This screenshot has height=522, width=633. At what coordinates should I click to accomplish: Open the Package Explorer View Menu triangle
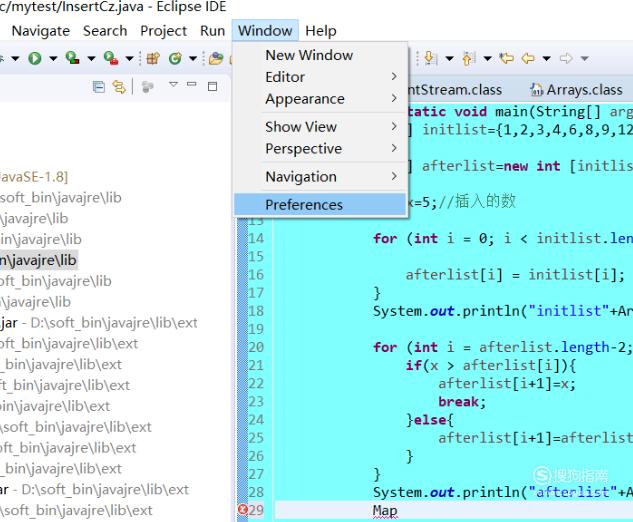[x=174, y=84]
